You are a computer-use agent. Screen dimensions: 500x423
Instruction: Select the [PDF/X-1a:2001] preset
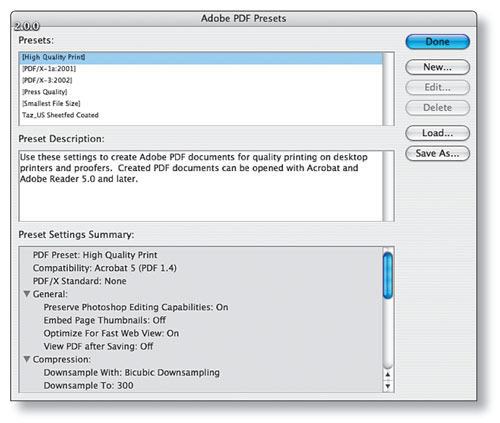201,69
